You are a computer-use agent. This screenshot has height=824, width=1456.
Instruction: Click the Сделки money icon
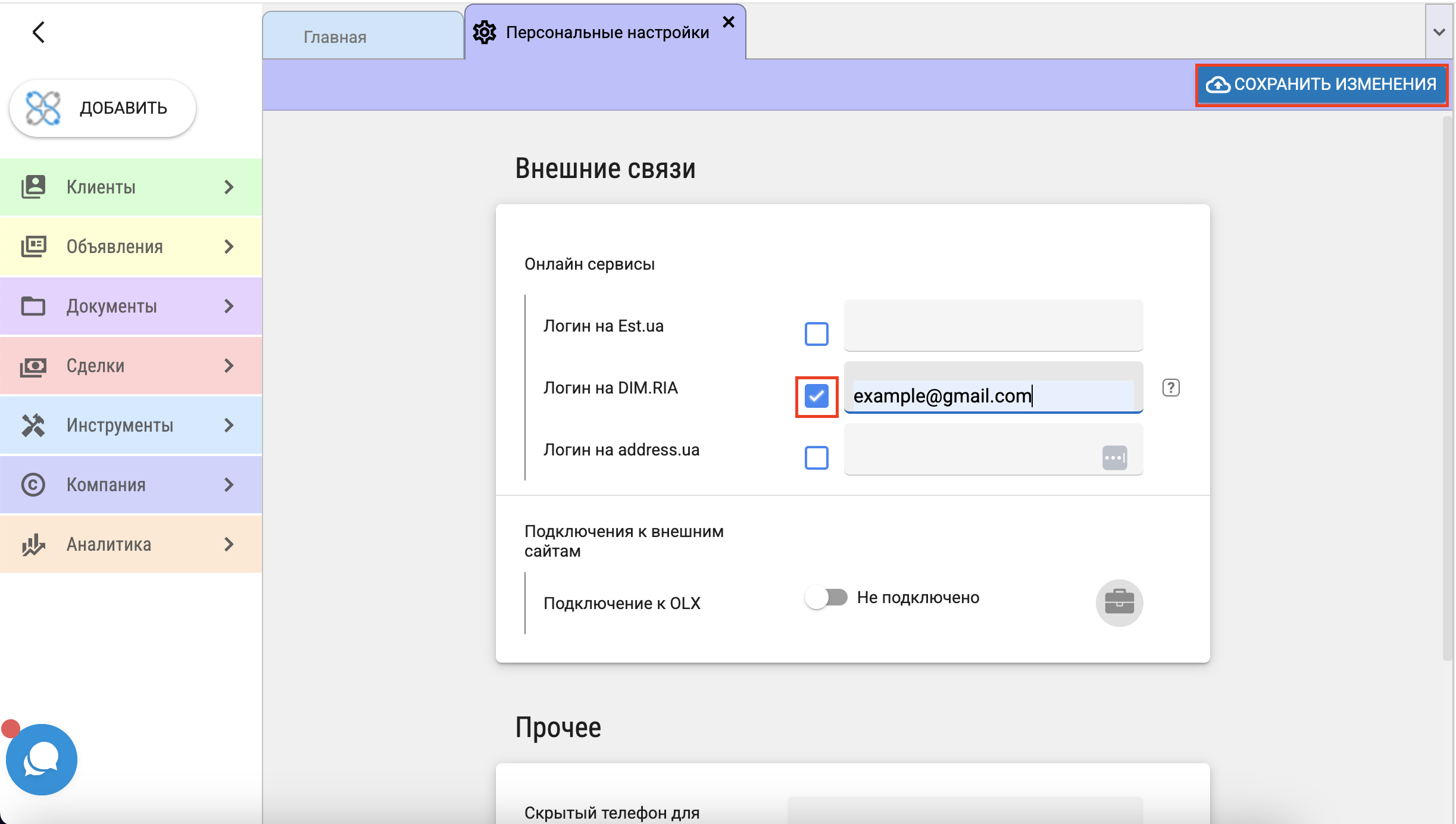point(33,366)
